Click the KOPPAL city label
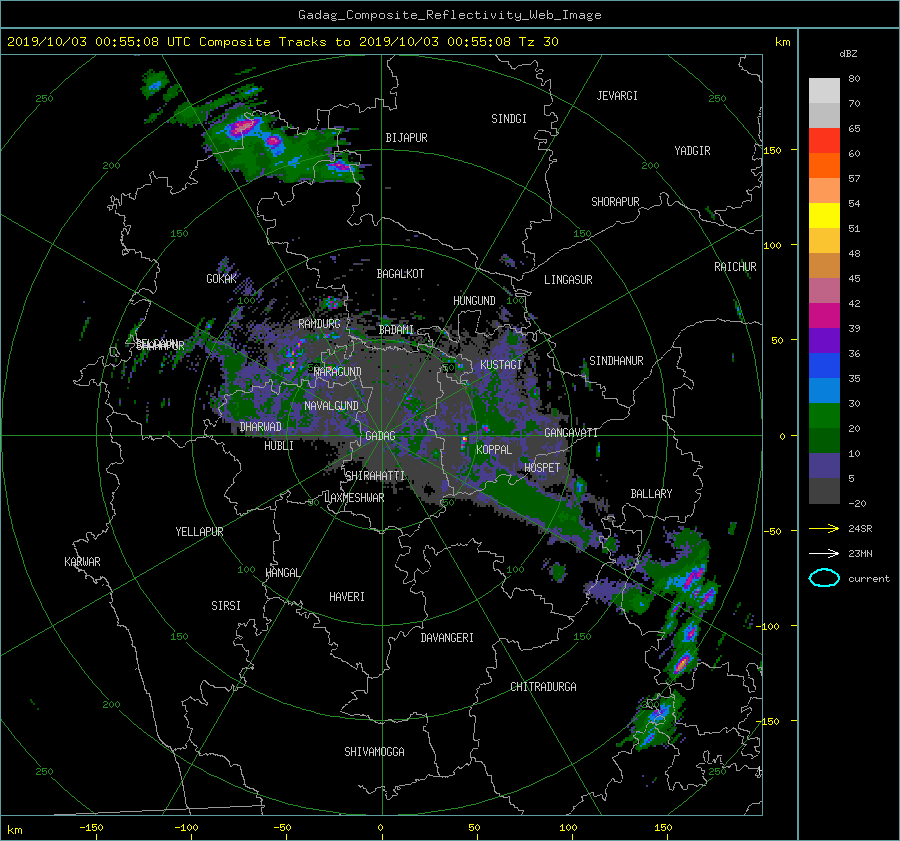This screenshot has height=841, width=900. pyautogui.click(x=494, y=449)
